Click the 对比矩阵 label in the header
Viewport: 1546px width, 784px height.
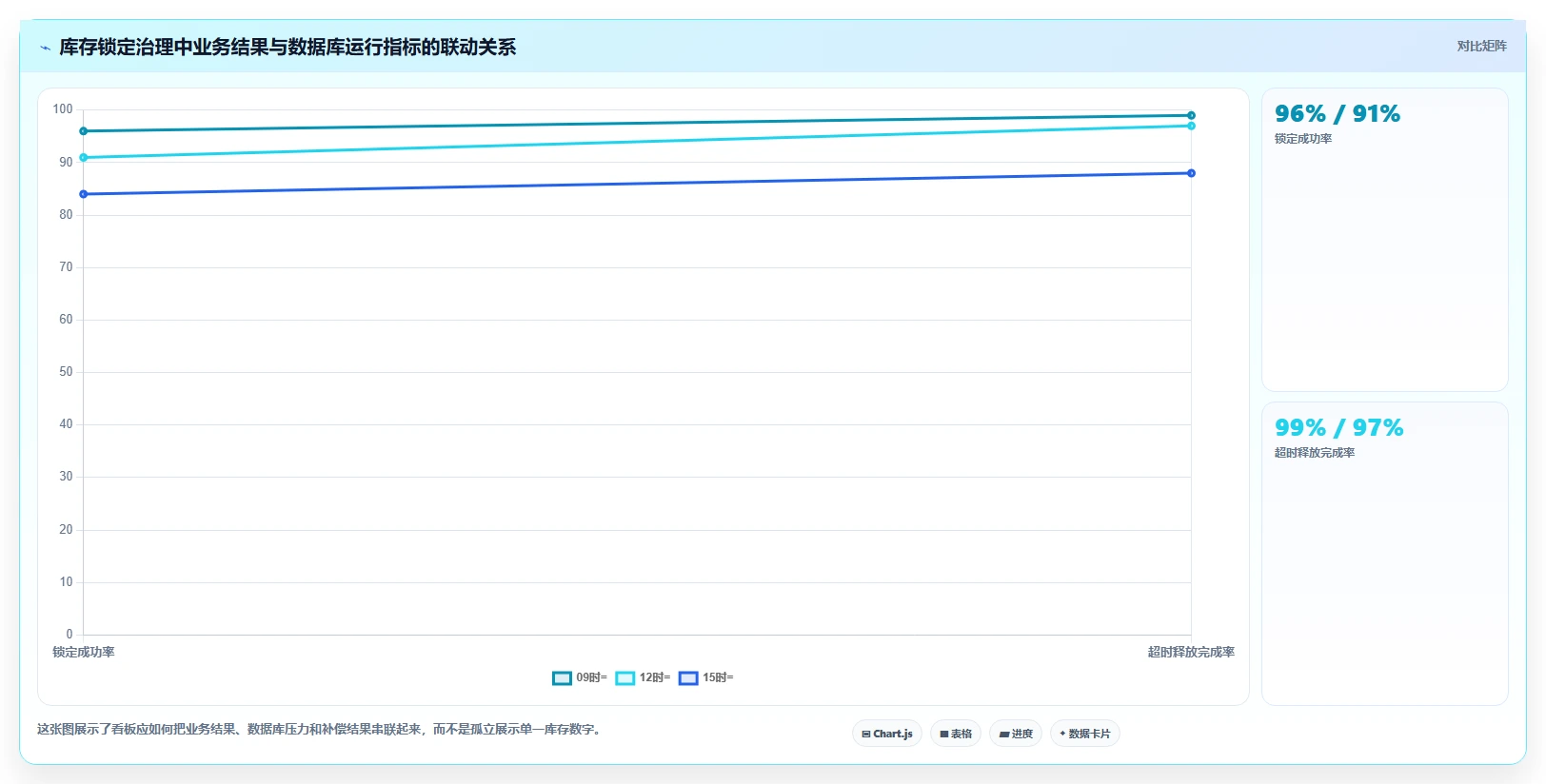coord(1481,46)
